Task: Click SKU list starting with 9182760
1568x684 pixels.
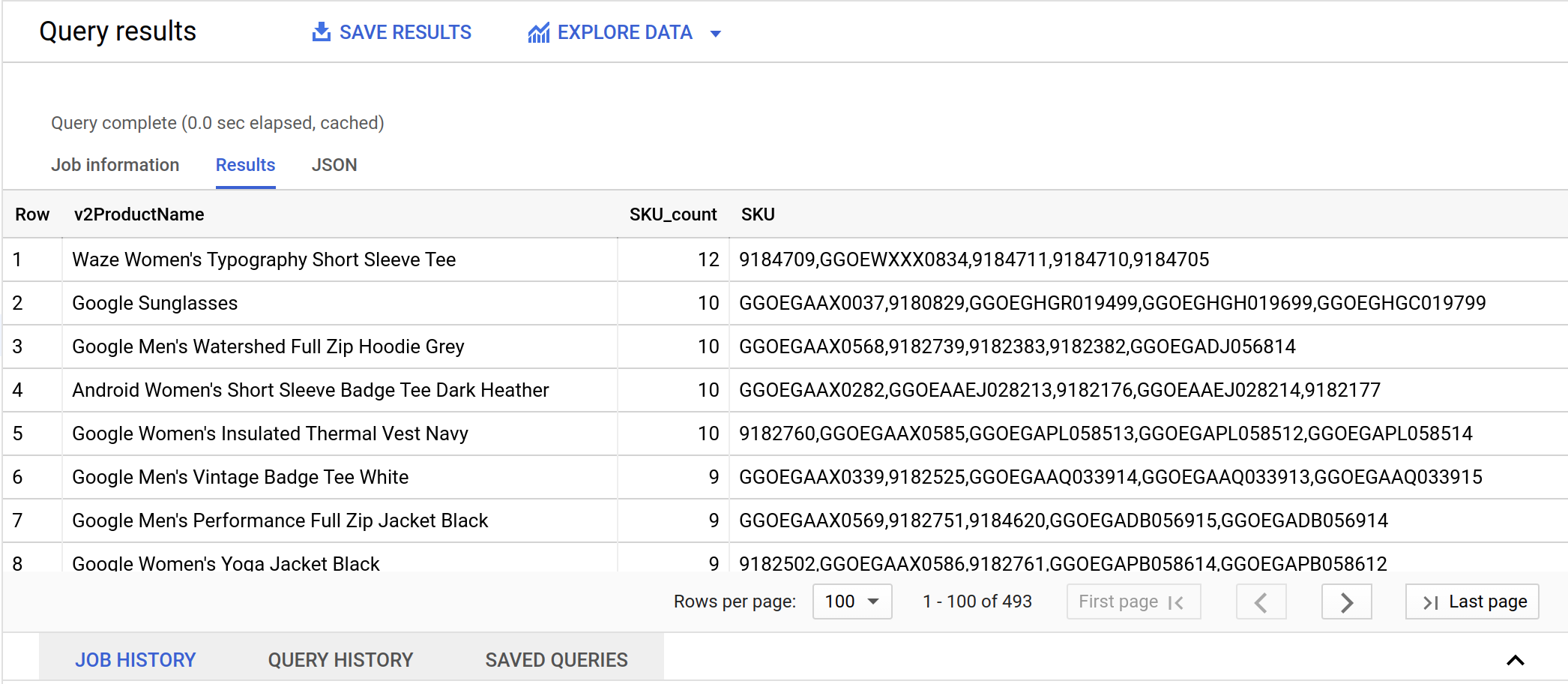Action: (x=1106, y=433)
